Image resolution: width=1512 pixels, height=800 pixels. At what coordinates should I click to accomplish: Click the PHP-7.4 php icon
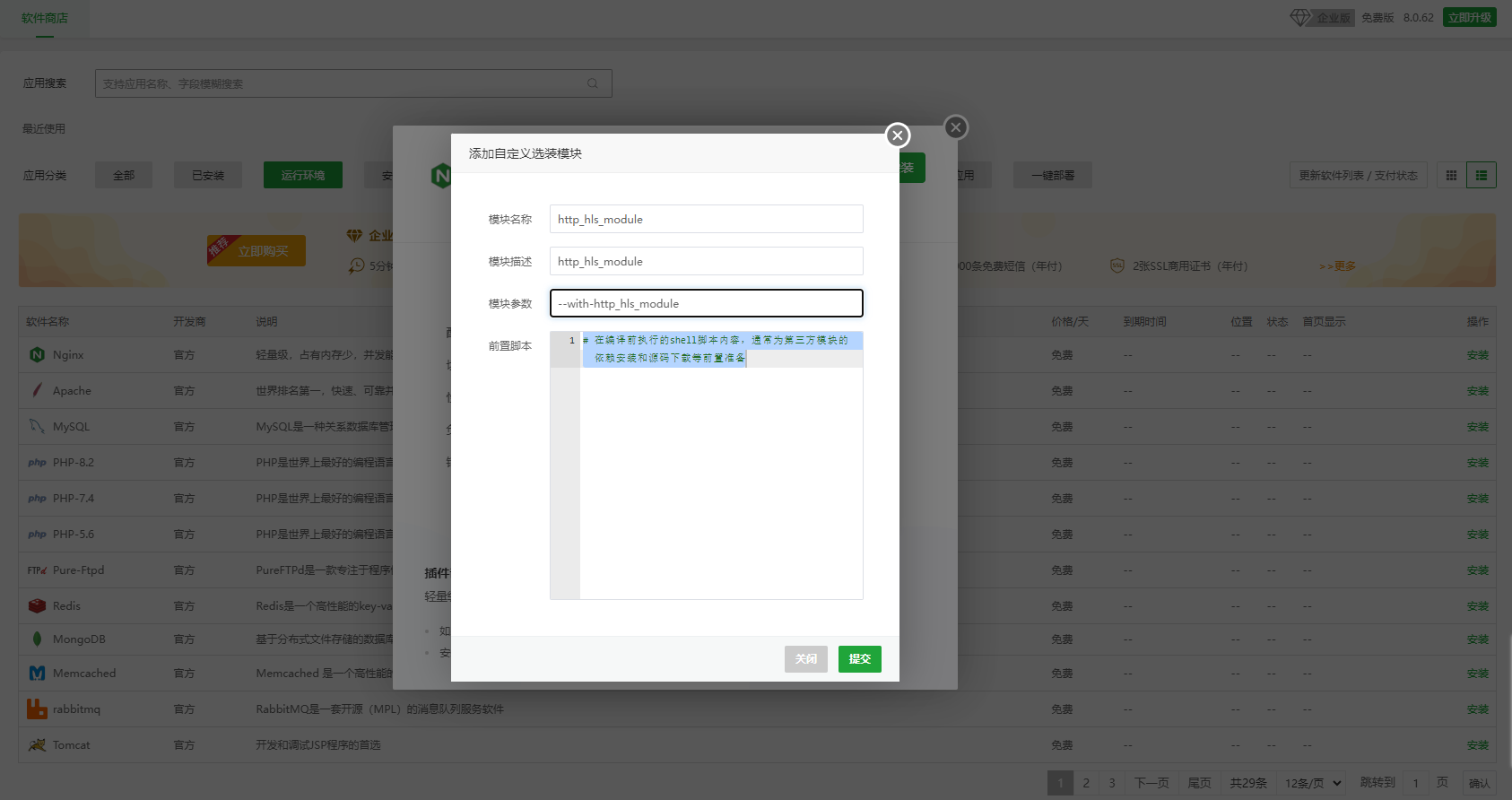point(37,499)
